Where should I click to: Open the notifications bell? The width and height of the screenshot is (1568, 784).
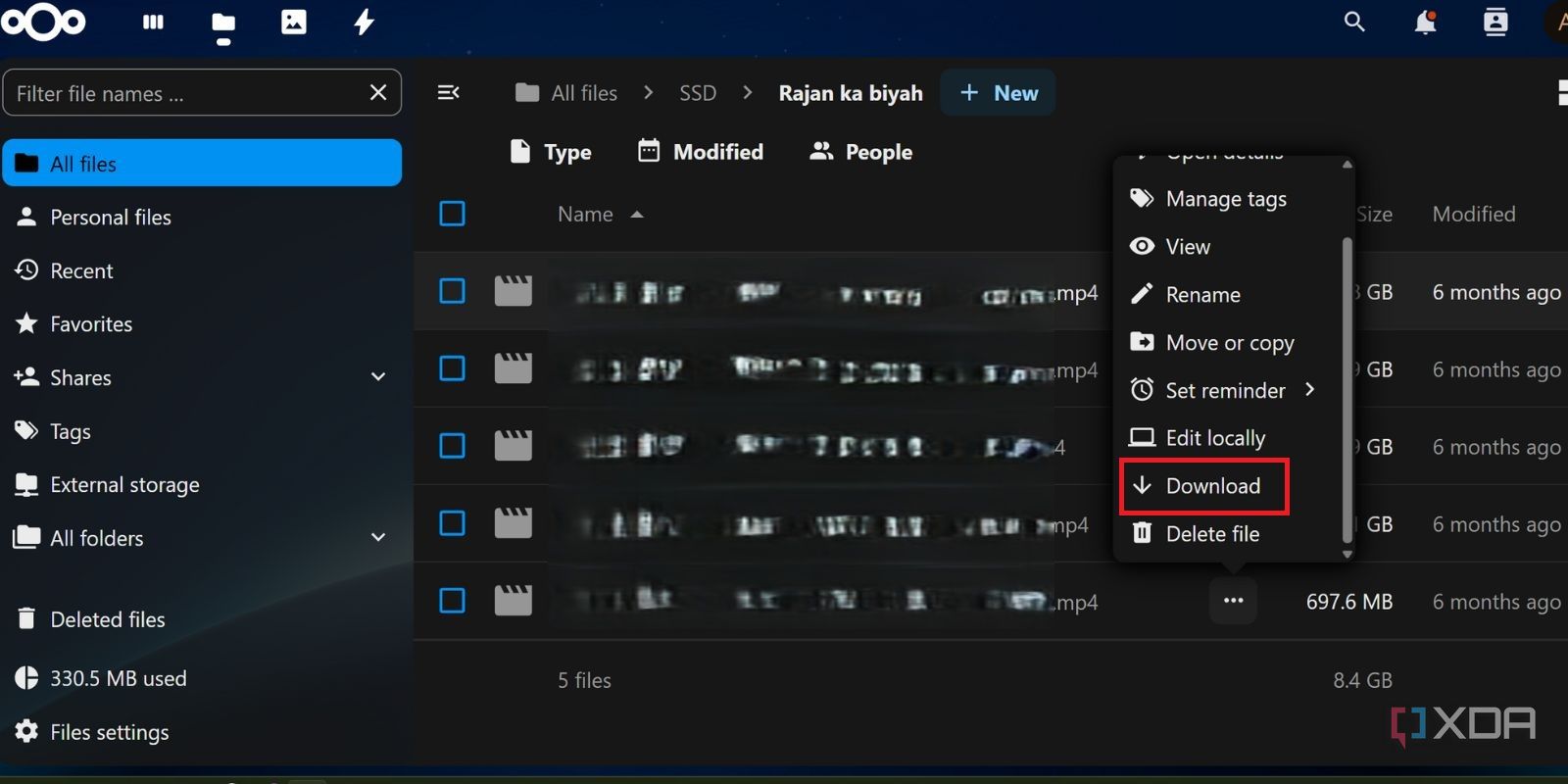click(x=1426, y=22)
